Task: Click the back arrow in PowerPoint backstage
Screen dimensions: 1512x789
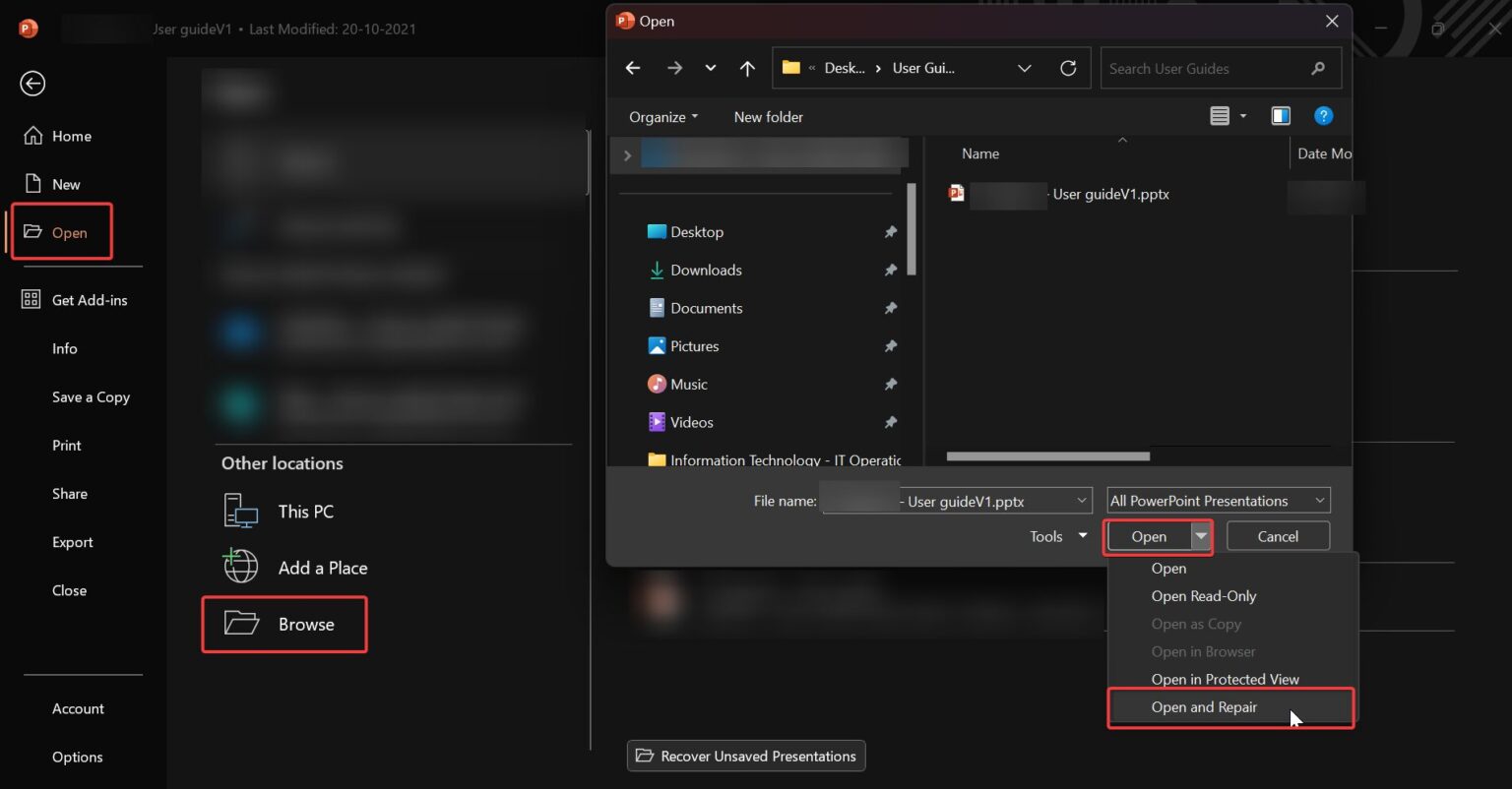Action: coord(32,84)
